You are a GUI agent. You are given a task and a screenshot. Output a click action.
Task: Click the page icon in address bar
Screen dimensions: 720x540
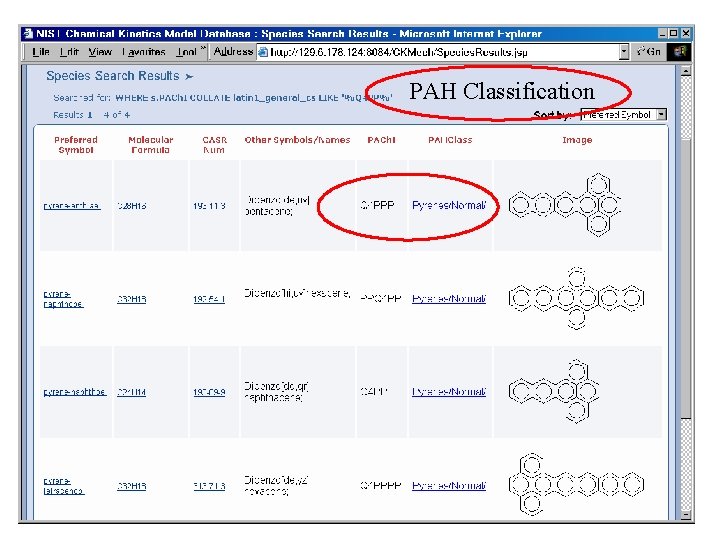pyautogui.click(x=263, y=52)
